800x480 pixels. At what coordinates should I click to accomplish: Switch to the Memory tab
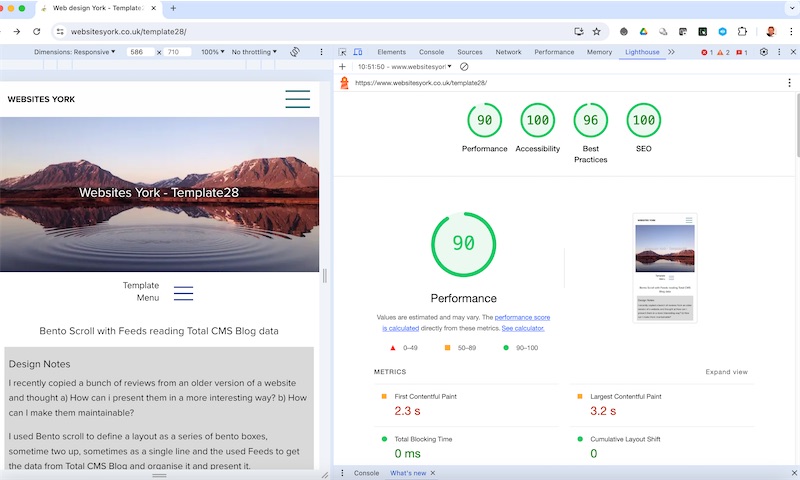click(599, 52)
